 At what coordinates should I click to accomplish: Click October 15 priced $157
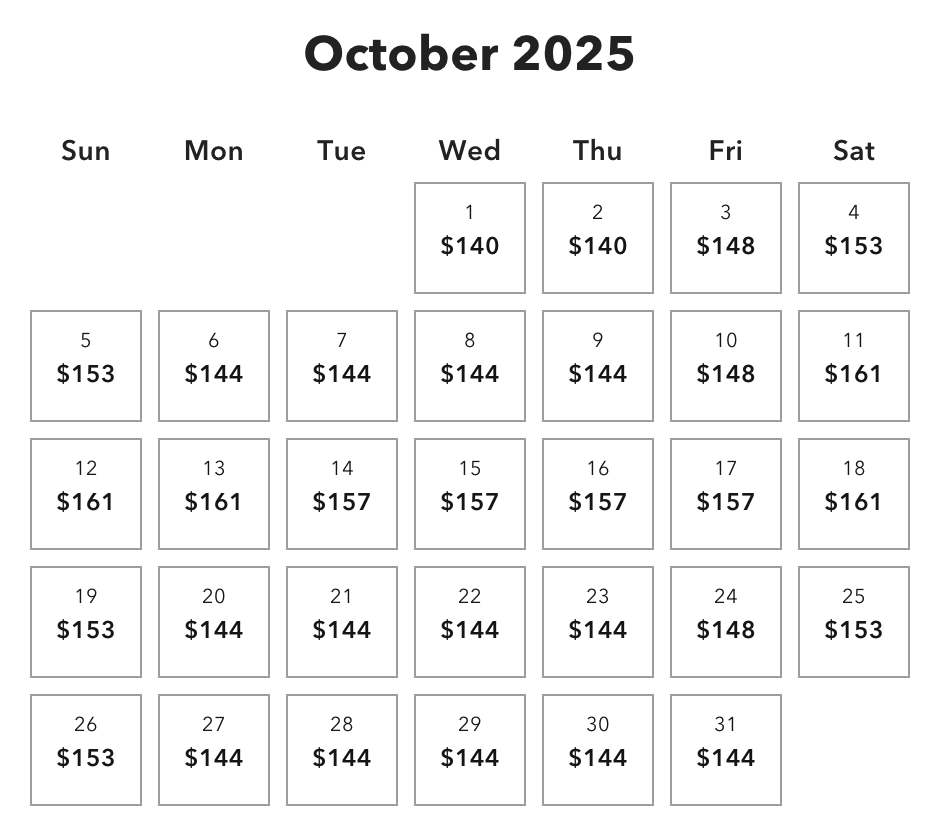tap(469, 494)
